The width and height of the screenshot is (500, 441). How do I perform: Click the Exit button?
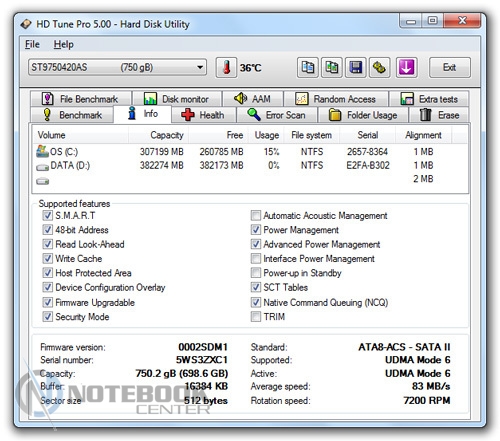(450, 67)
